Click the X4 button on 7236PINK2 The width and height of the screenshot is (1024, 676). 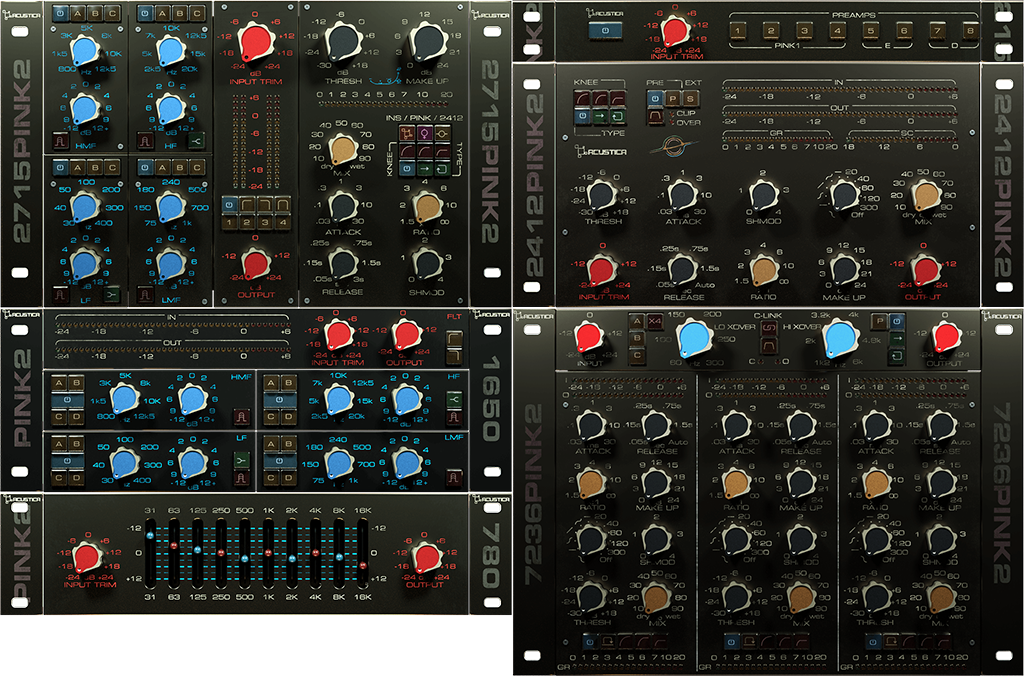655,321
